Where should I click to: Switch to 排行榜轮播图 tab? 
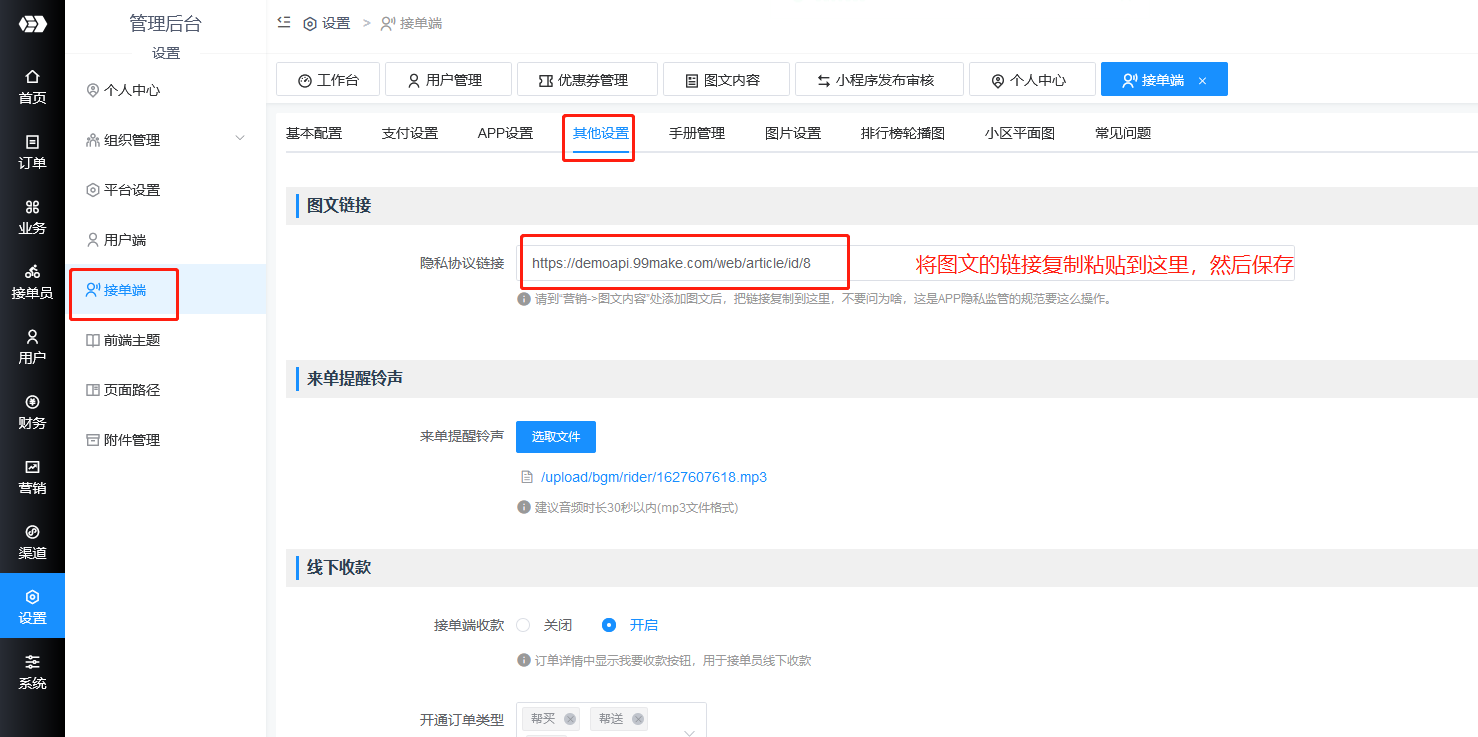903,133
